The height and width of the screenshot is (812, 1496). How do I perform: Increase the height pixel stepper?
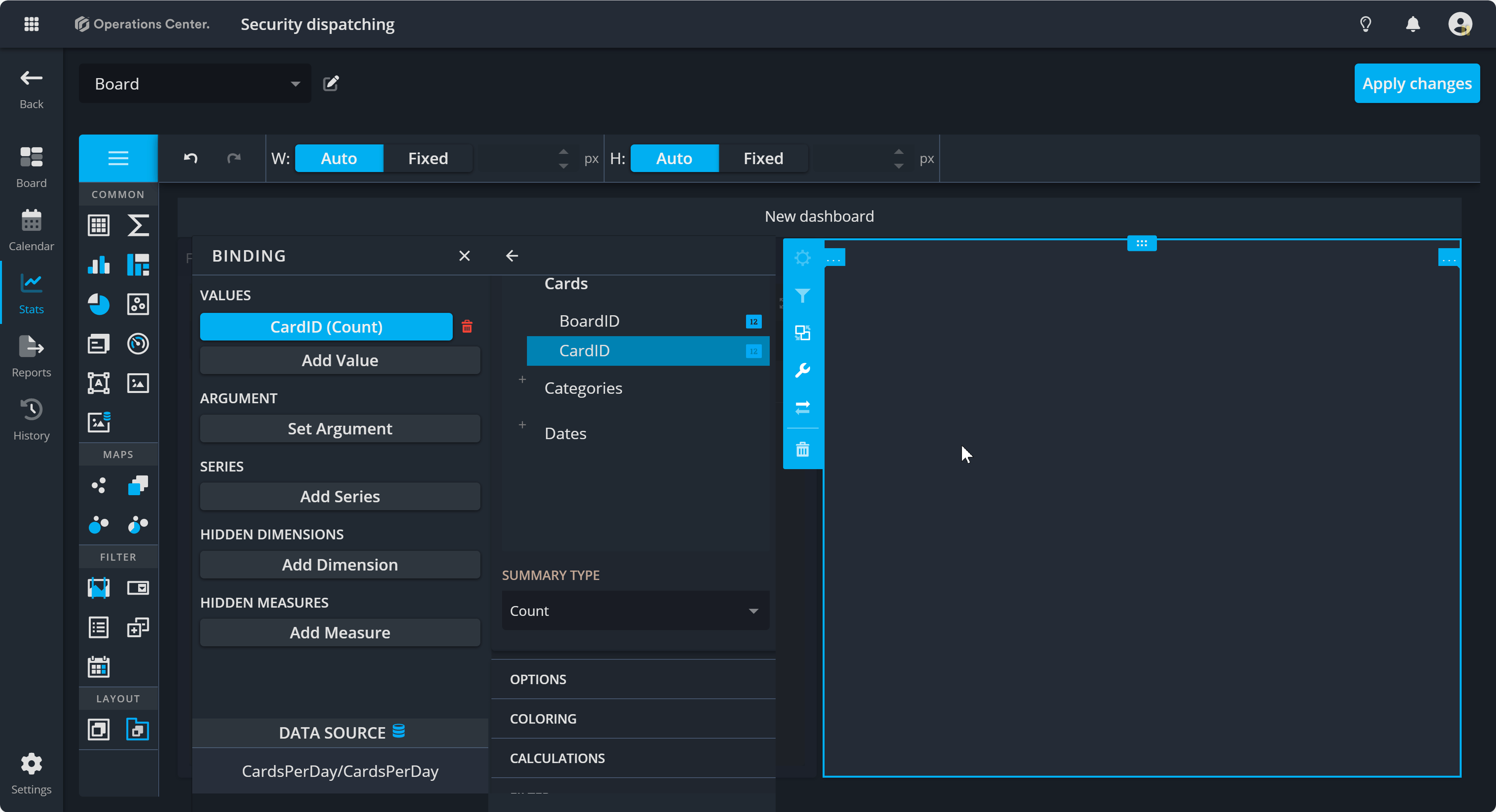[898, 152]
